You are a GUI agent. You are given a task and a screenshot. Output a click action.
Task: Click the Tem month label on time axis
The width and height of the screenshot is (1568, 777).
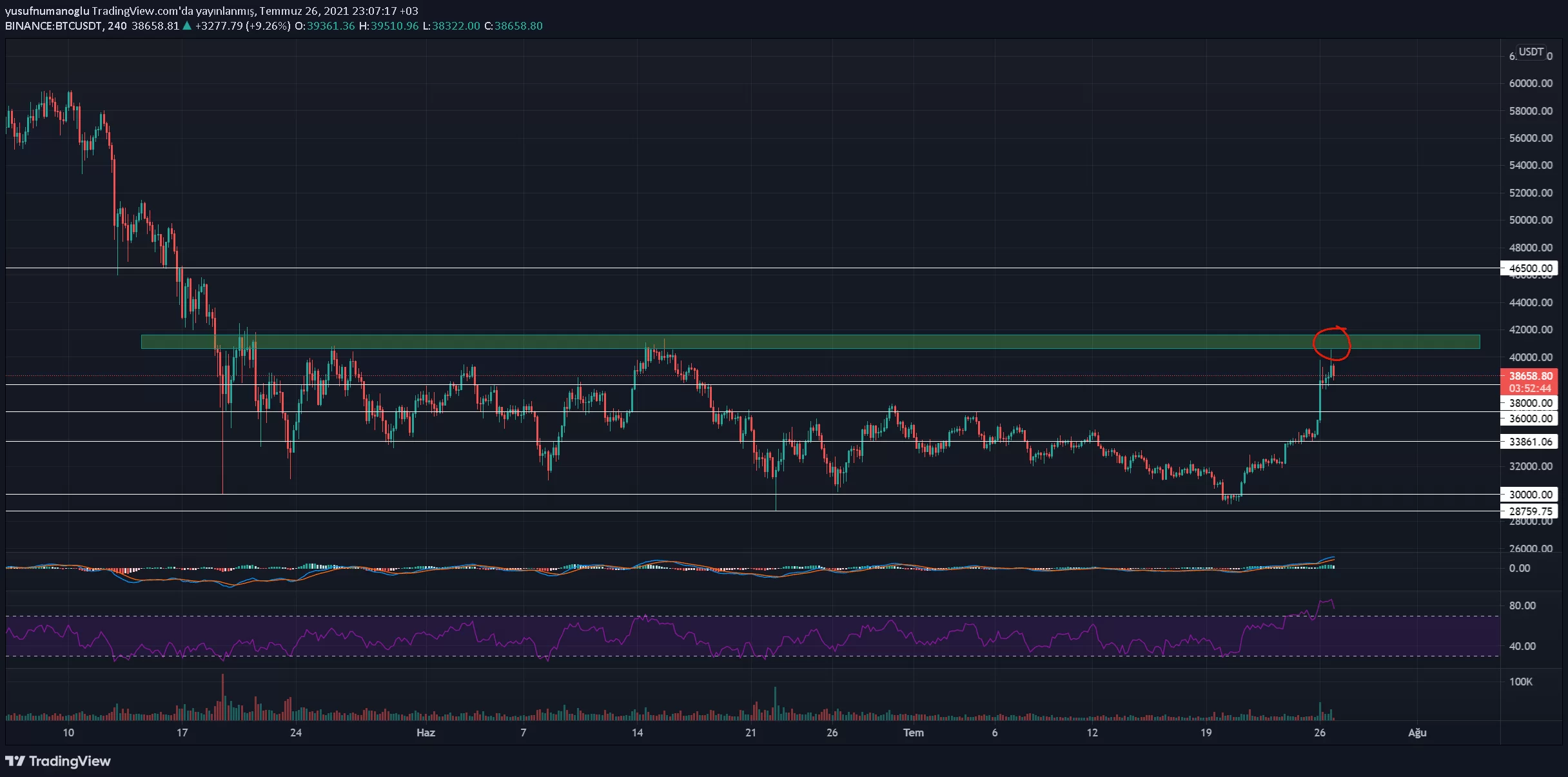pos(913,733)
